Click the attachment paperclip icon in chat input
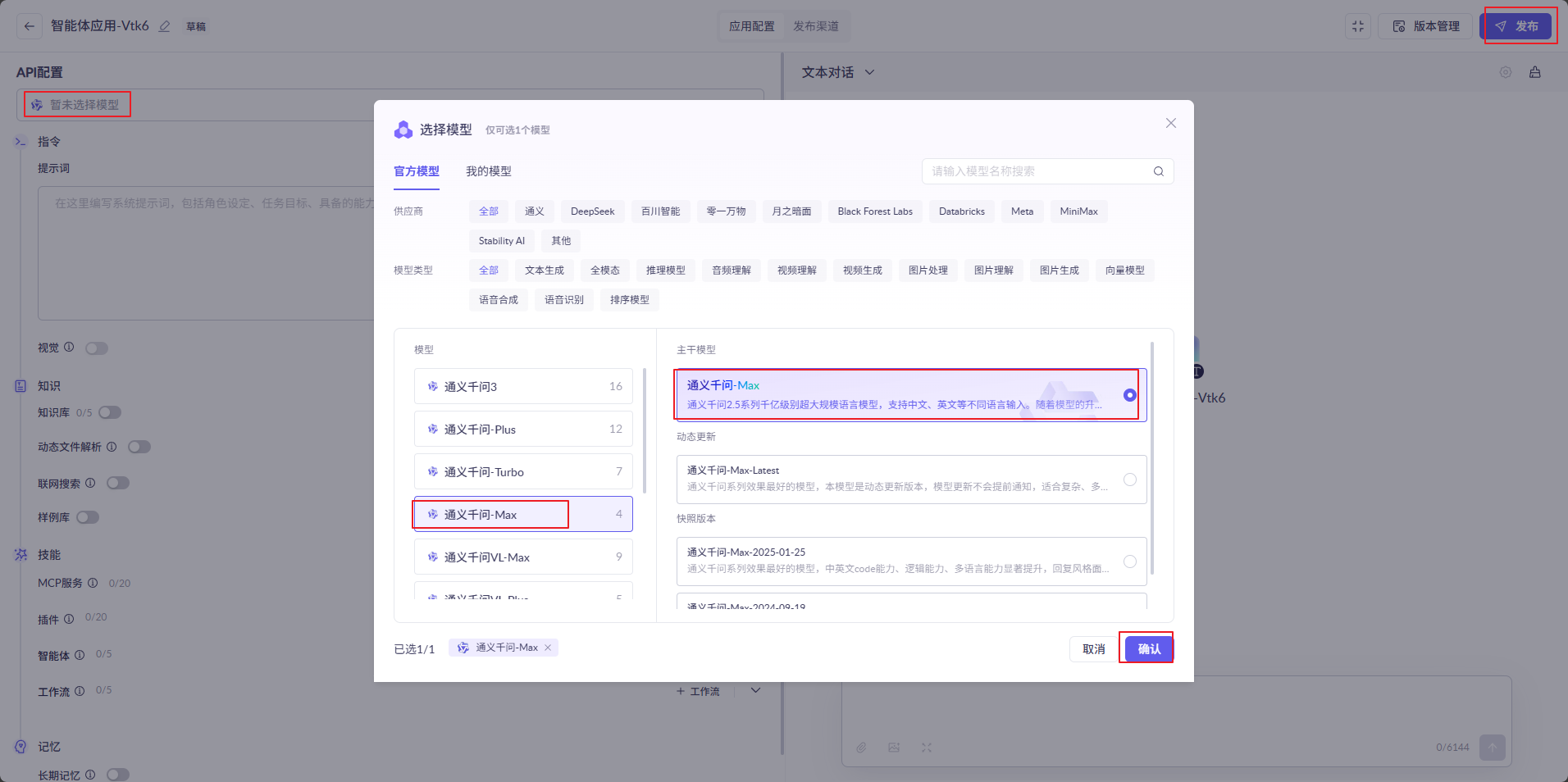This screenshot has height=782, width=1568. (x=861, y=748)
